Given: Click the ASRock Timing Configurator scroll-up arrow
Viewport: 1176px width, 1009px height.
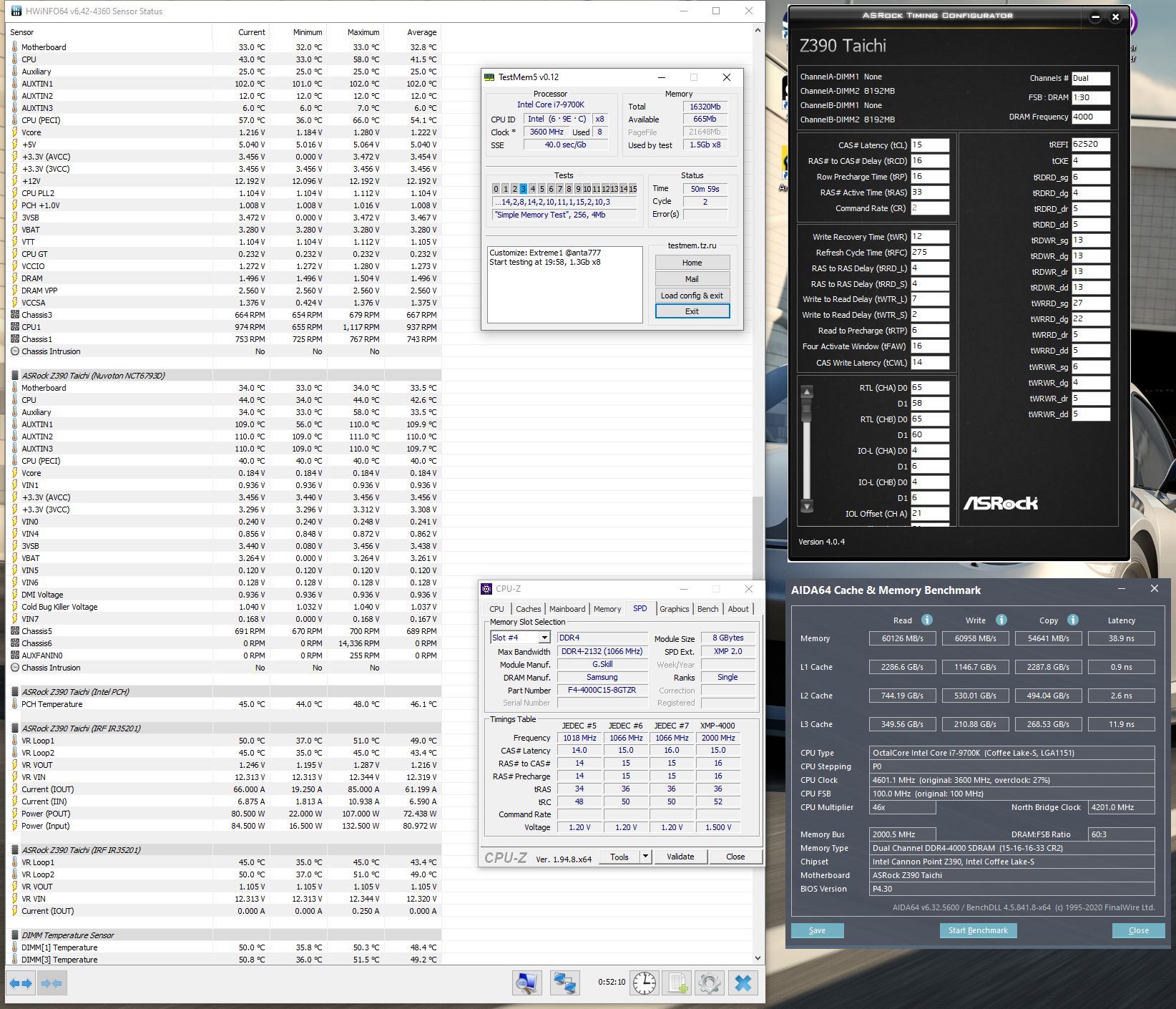Looking at the screenshot, I should click(807, 391).
